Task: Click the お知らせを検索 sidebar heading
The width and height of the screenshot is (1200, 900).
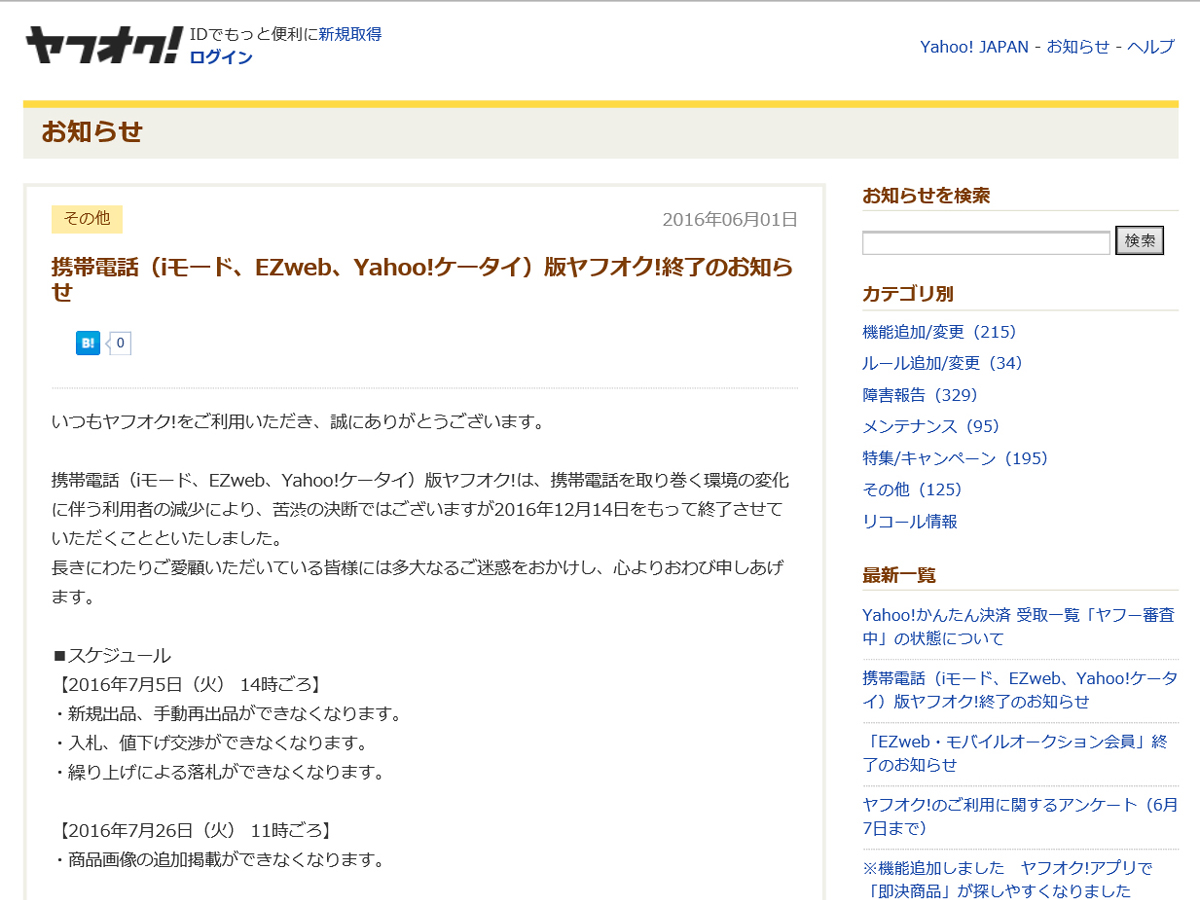Action: pyautogui.click(x=926, y=196)
